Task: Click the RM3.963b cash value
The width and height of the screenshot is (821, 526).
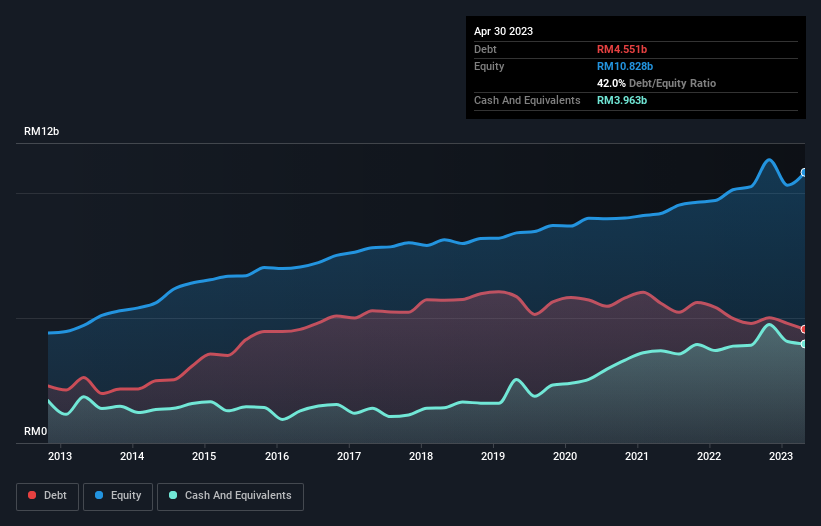Action: [622, 100]
